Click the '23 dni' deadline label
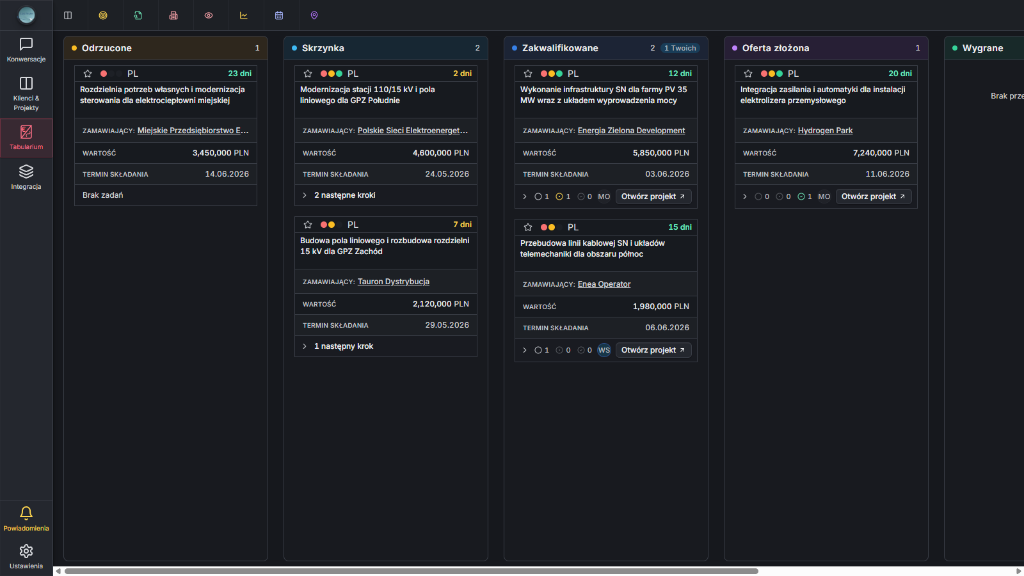 coord(240,74)
